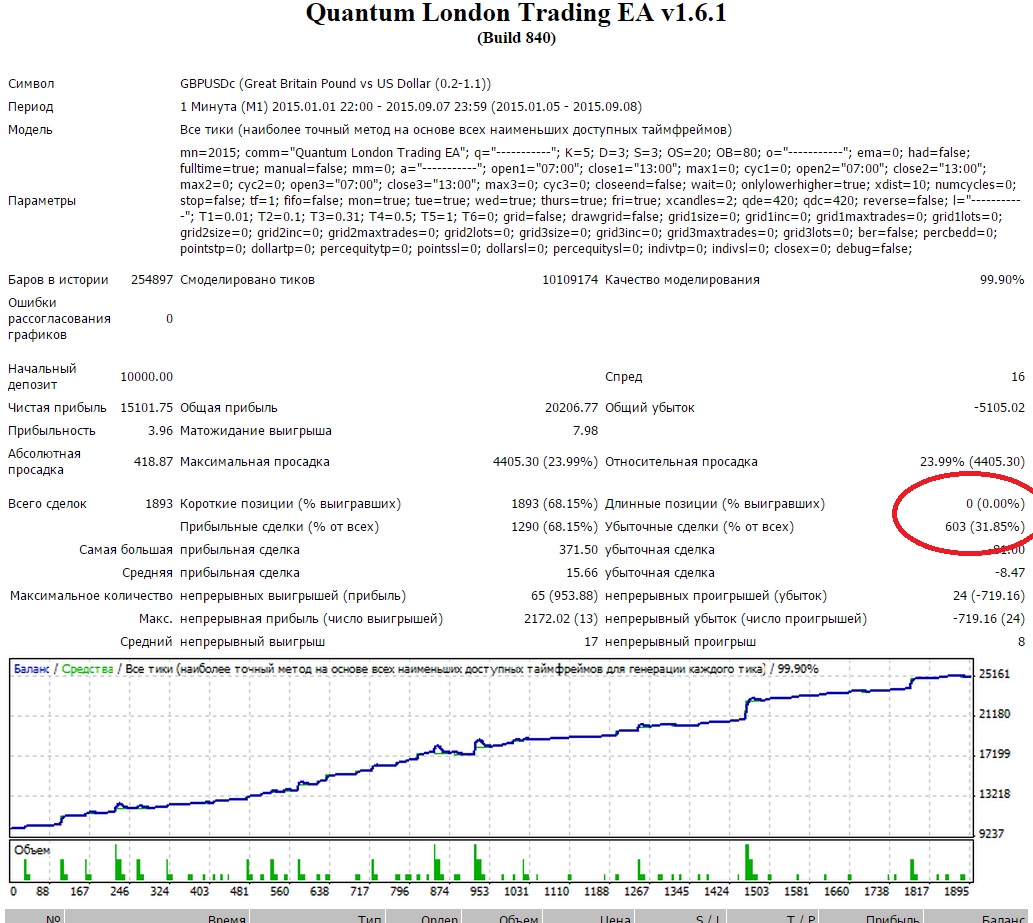Click the Параметры label
Image resolution: width=1033 pixels, height=923 pixels.
coord(42,201)
